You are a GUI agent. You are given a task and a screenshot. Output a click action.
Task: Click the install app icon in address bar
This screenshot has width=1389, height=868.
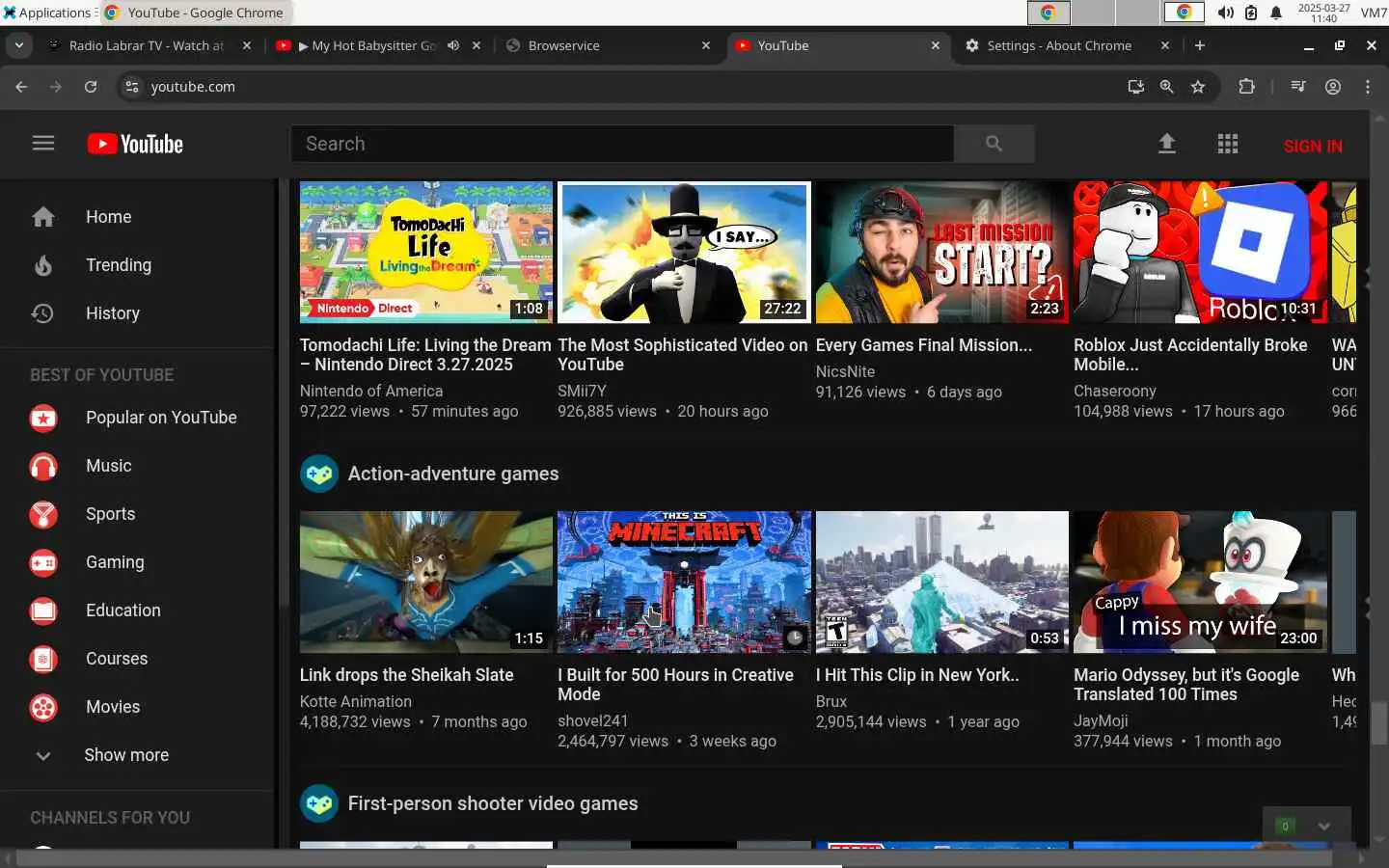coord(1136,87)
